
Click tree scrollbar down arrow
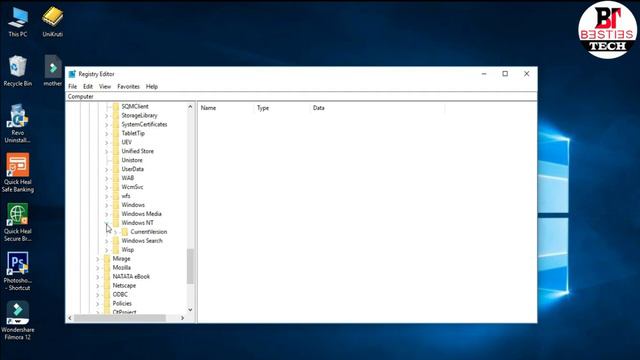(190, 310)
